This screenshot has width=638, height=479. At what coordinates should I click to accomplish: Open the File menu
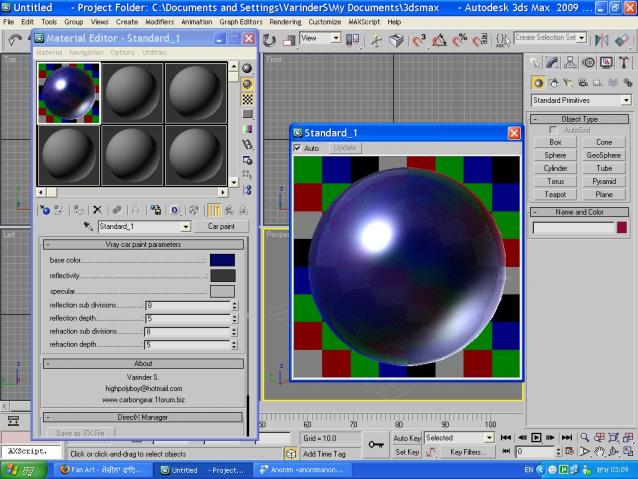pos(9,22)
